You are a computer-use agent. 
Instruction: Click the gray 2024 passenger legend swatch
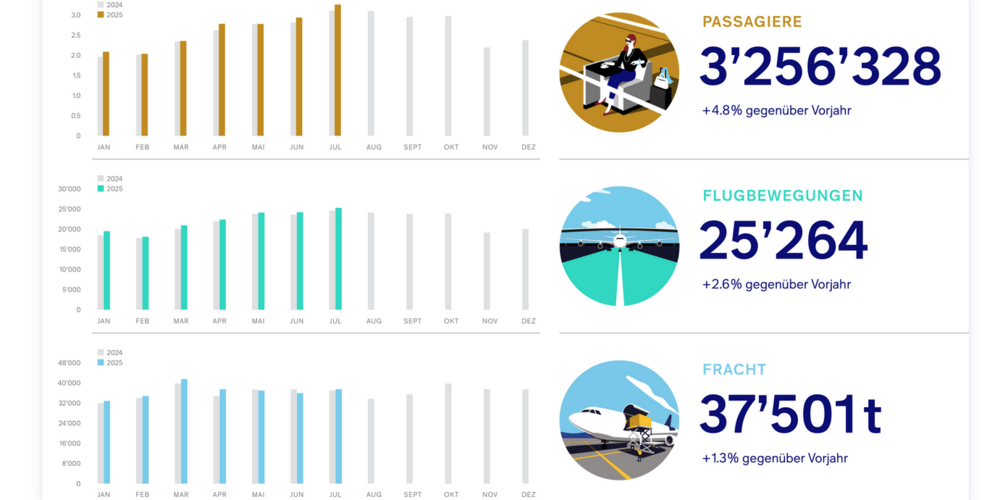(101, 4)
